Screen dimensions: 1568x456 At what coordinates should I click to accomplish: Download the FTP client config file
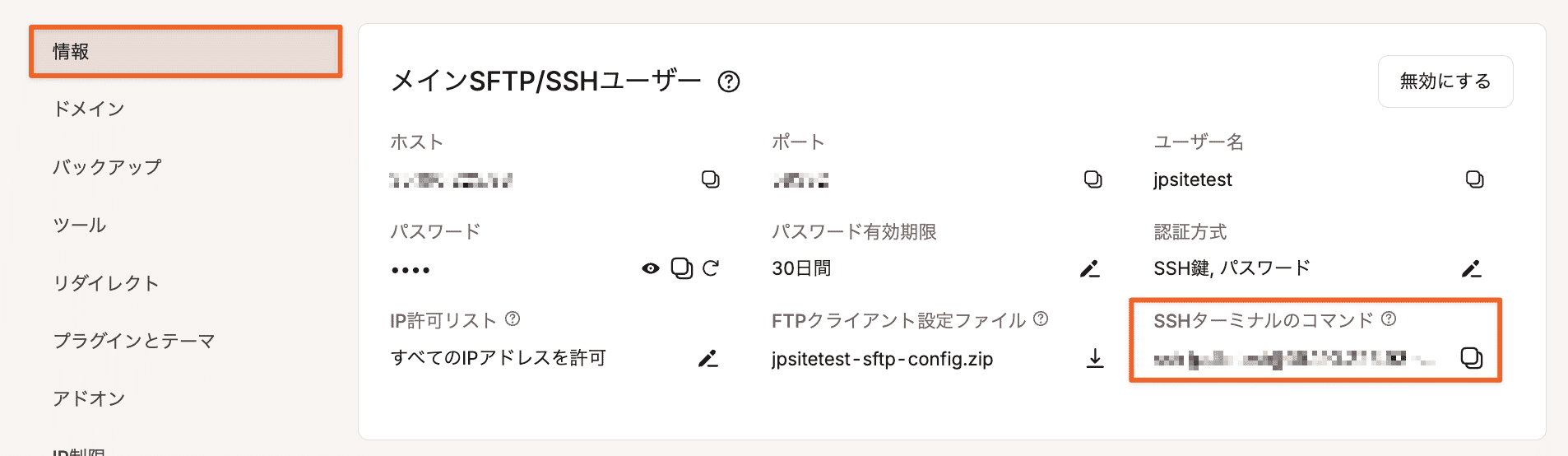pyautogui.click(x=1095, y=358)
